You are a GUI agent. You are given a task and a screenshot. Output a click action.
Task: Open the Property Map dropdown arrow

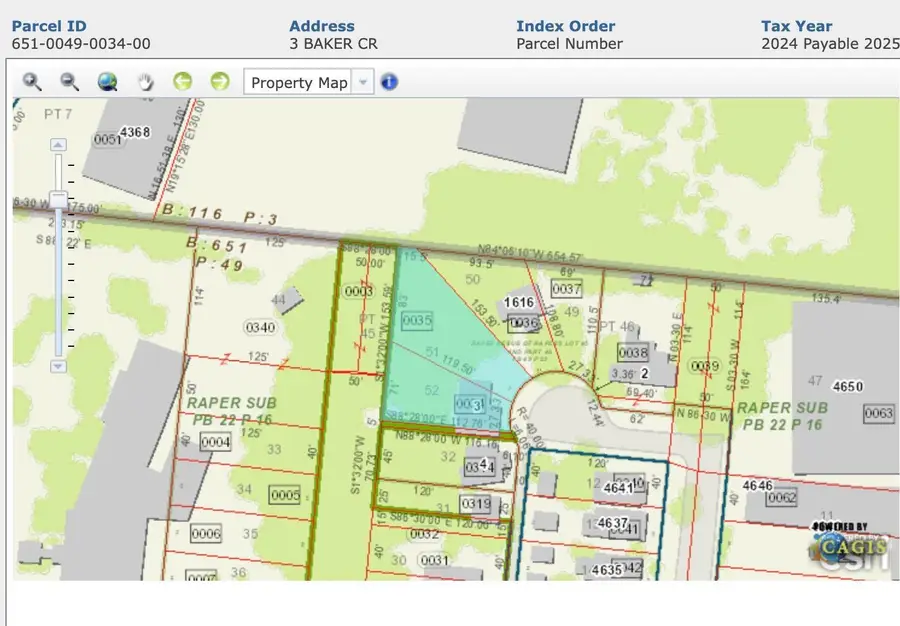coord(363,83)
